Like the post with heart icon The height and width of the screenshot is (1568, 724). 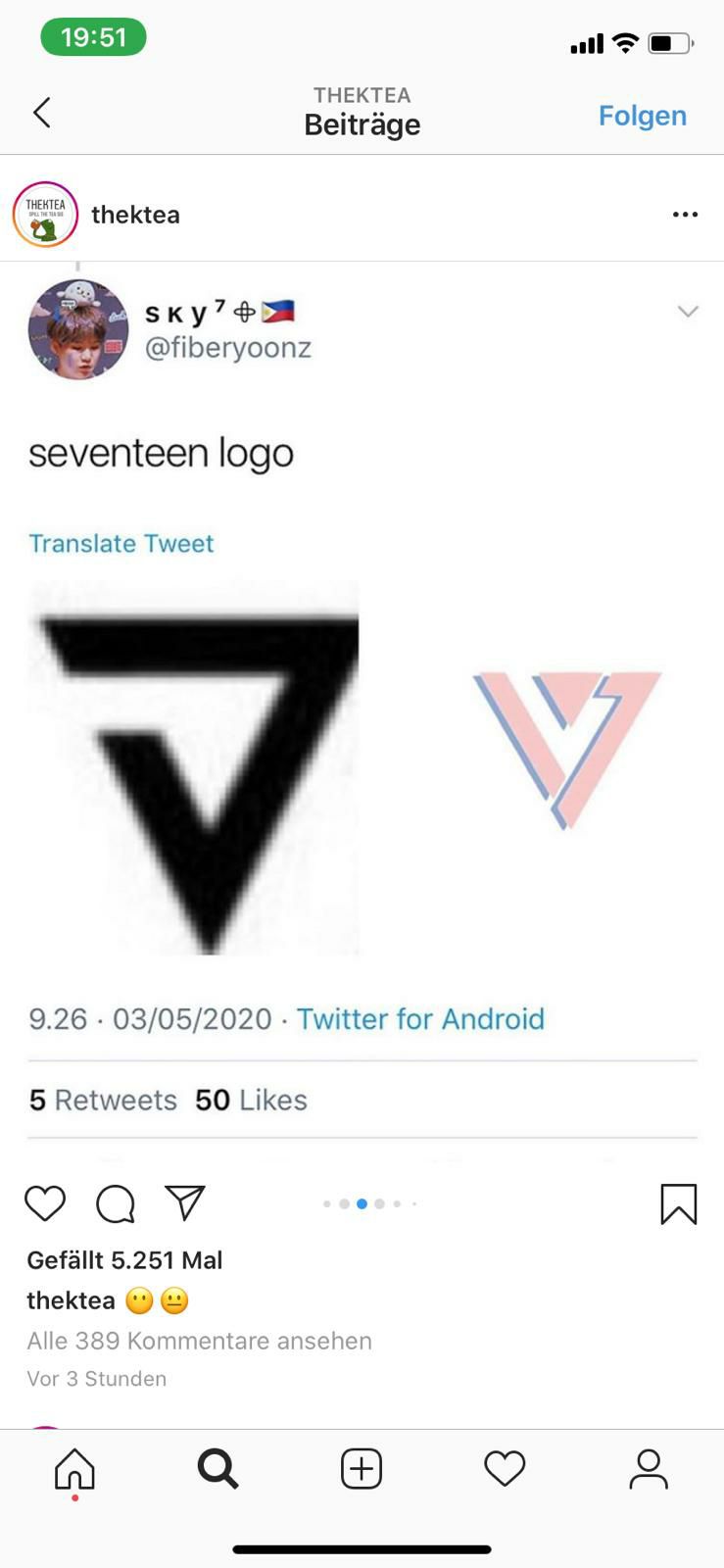45,1203
